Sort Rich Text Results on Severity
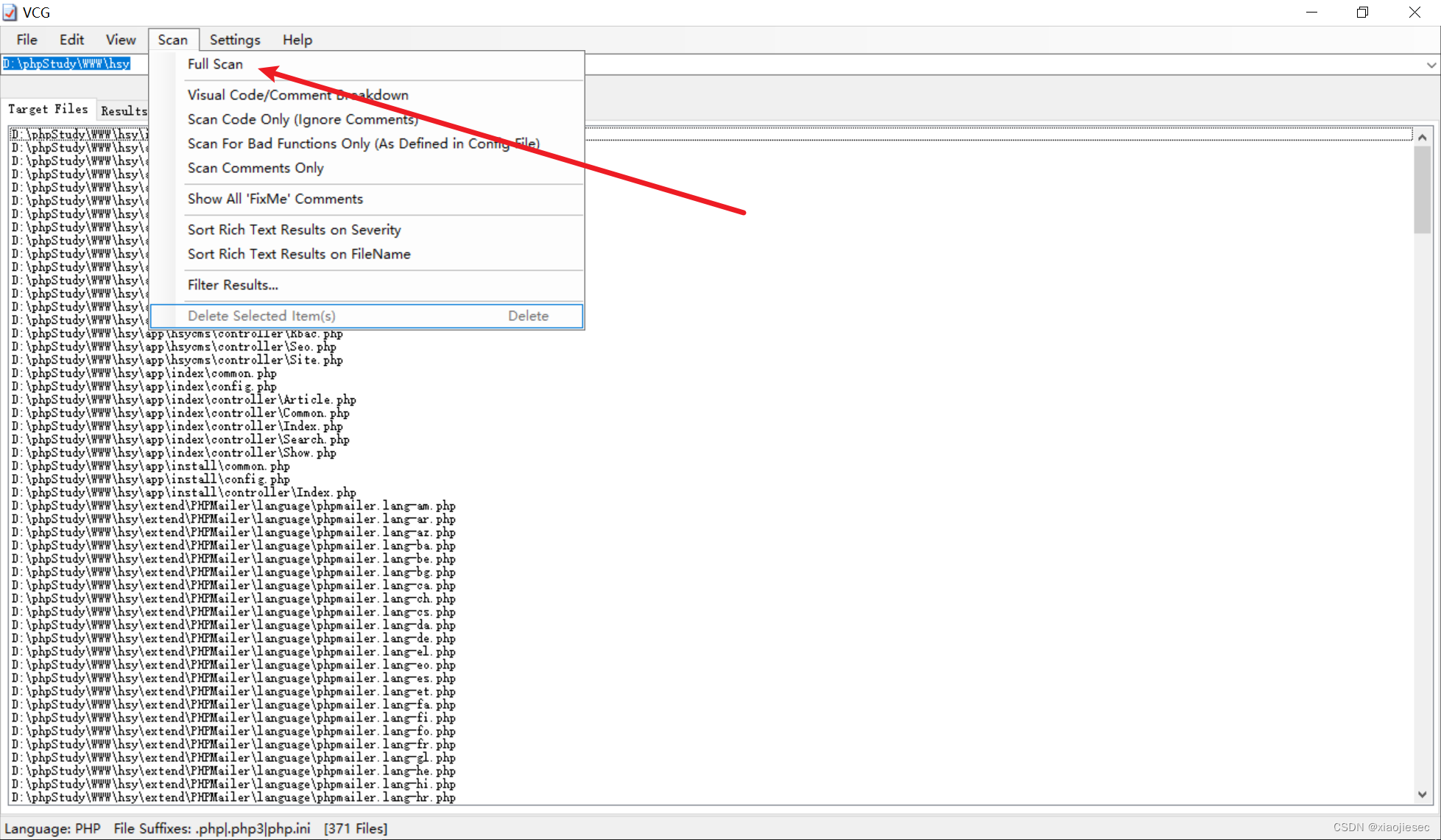This screenshot has width=1441, height=840. point(294,230)
